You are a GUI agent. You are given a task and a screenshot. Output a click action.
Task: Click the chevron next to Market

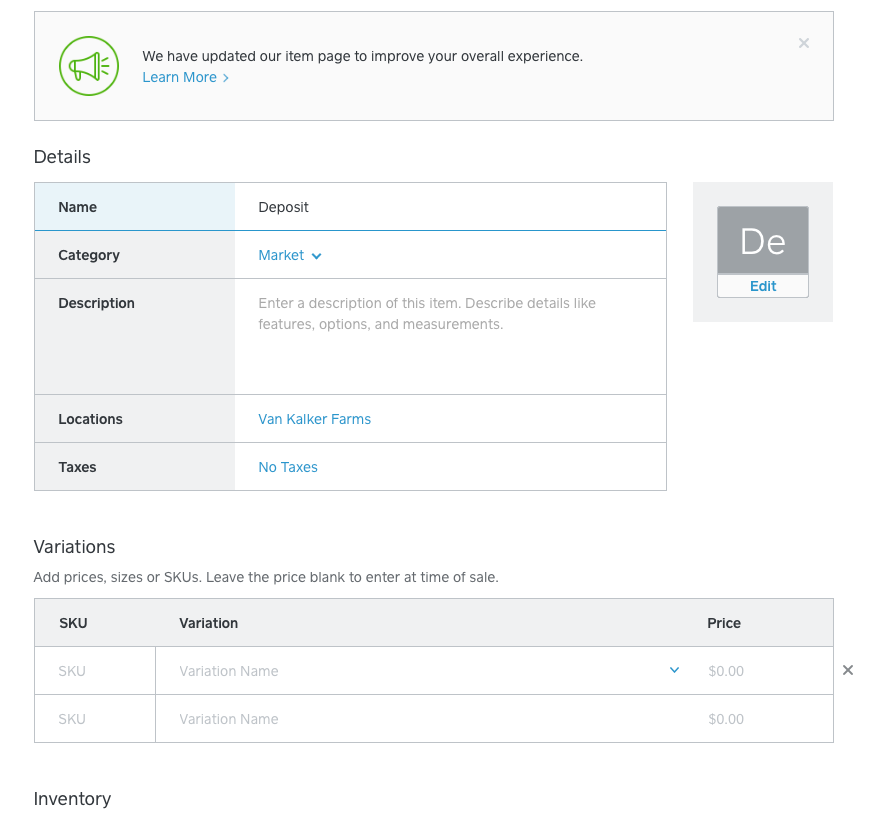317,256
